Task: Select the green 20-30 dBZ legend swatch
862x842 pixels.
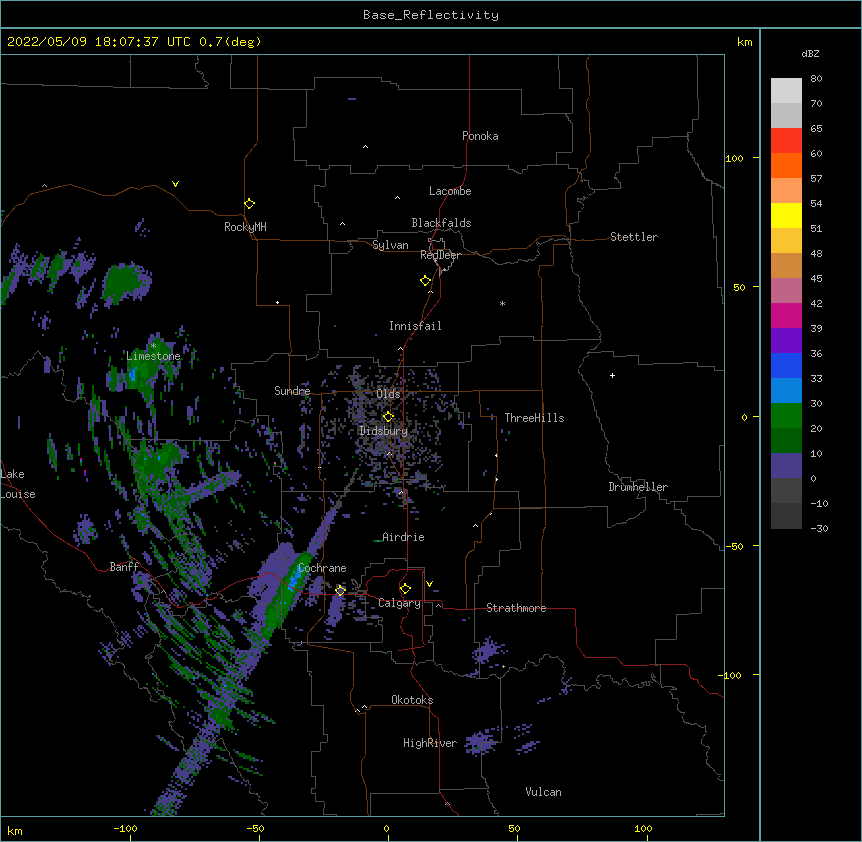Action: [786, 416]
